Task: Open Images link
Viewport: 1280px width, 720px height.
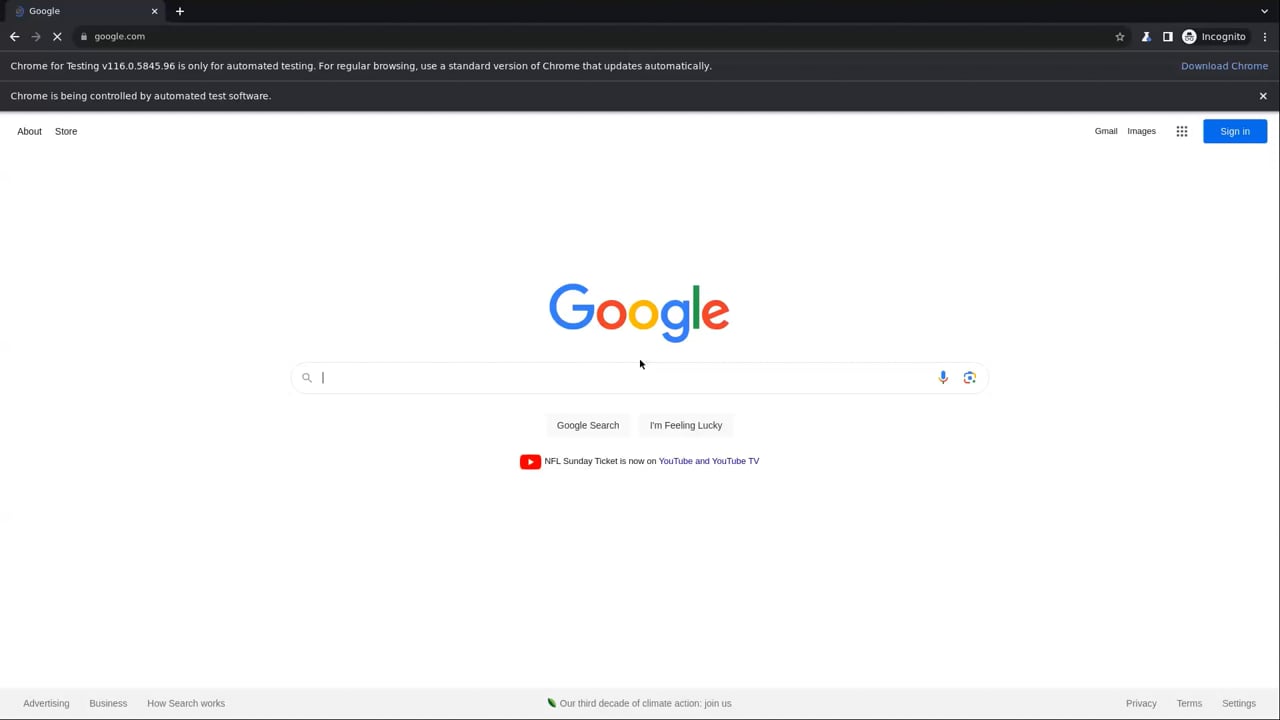Action: [1141, 131]
